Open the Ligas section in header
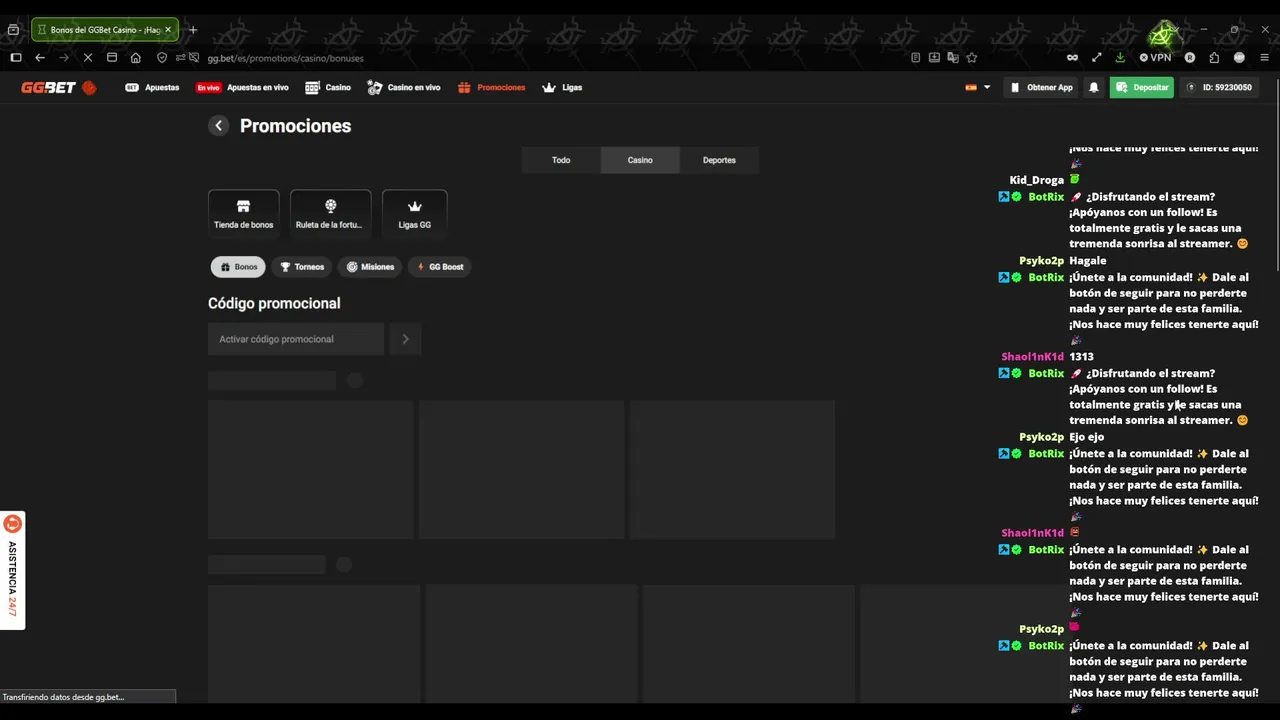Image resolution: width=1280 pixels, height=720 pixels. 562,88
